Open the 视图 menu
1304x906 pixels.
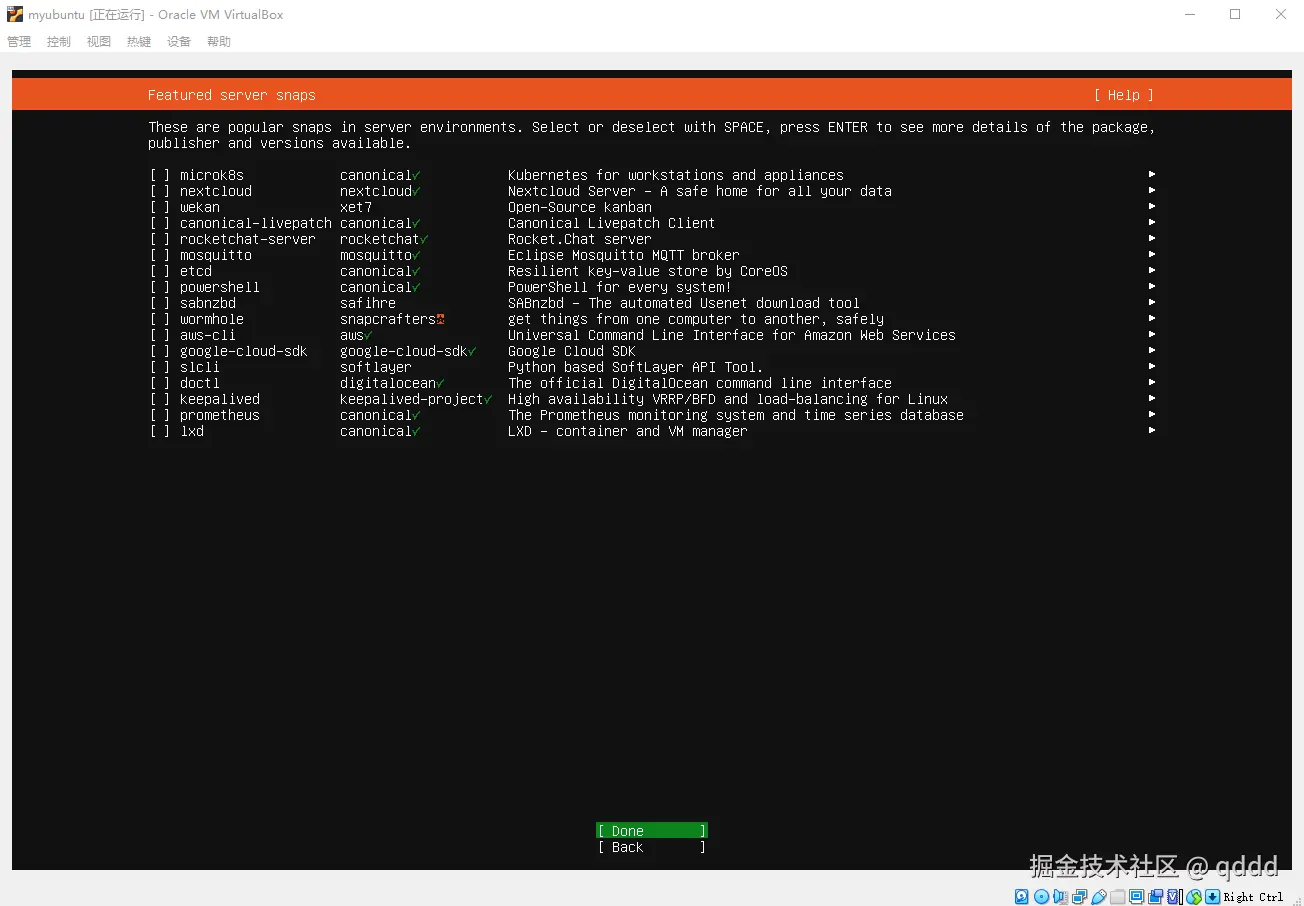tap(99, 42)
